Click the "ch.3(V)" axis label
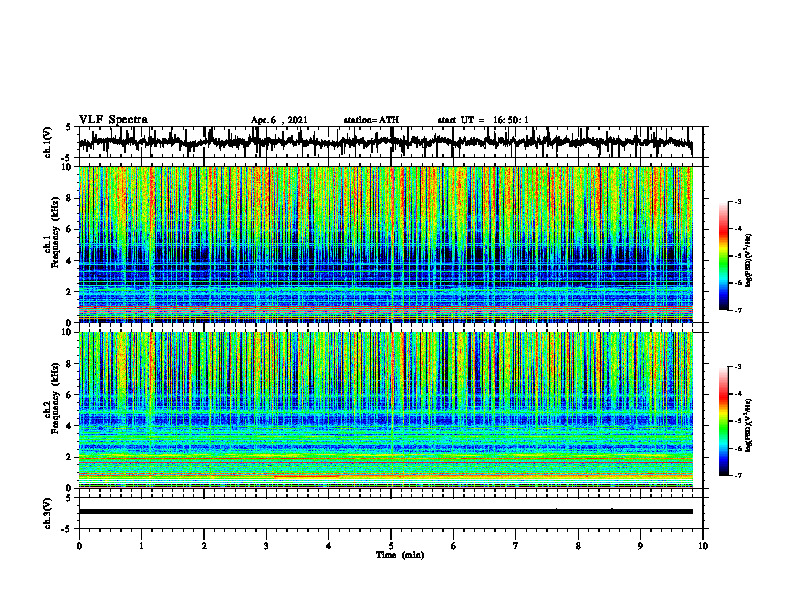 pyautogui.click(x=47, y=513)
